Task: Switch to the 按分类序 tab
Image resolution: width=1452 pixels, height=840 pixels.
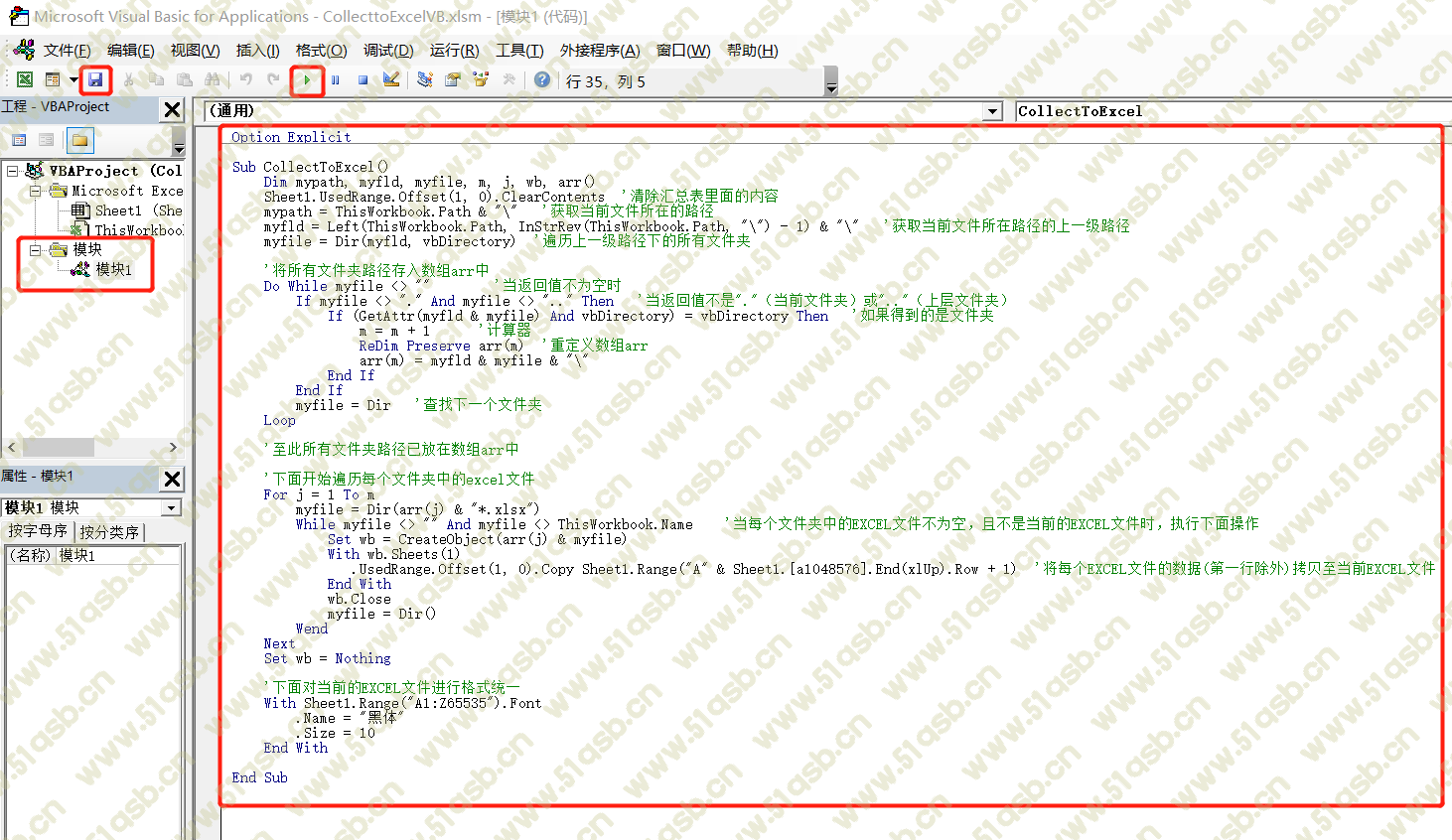Action: coord(109,532)
